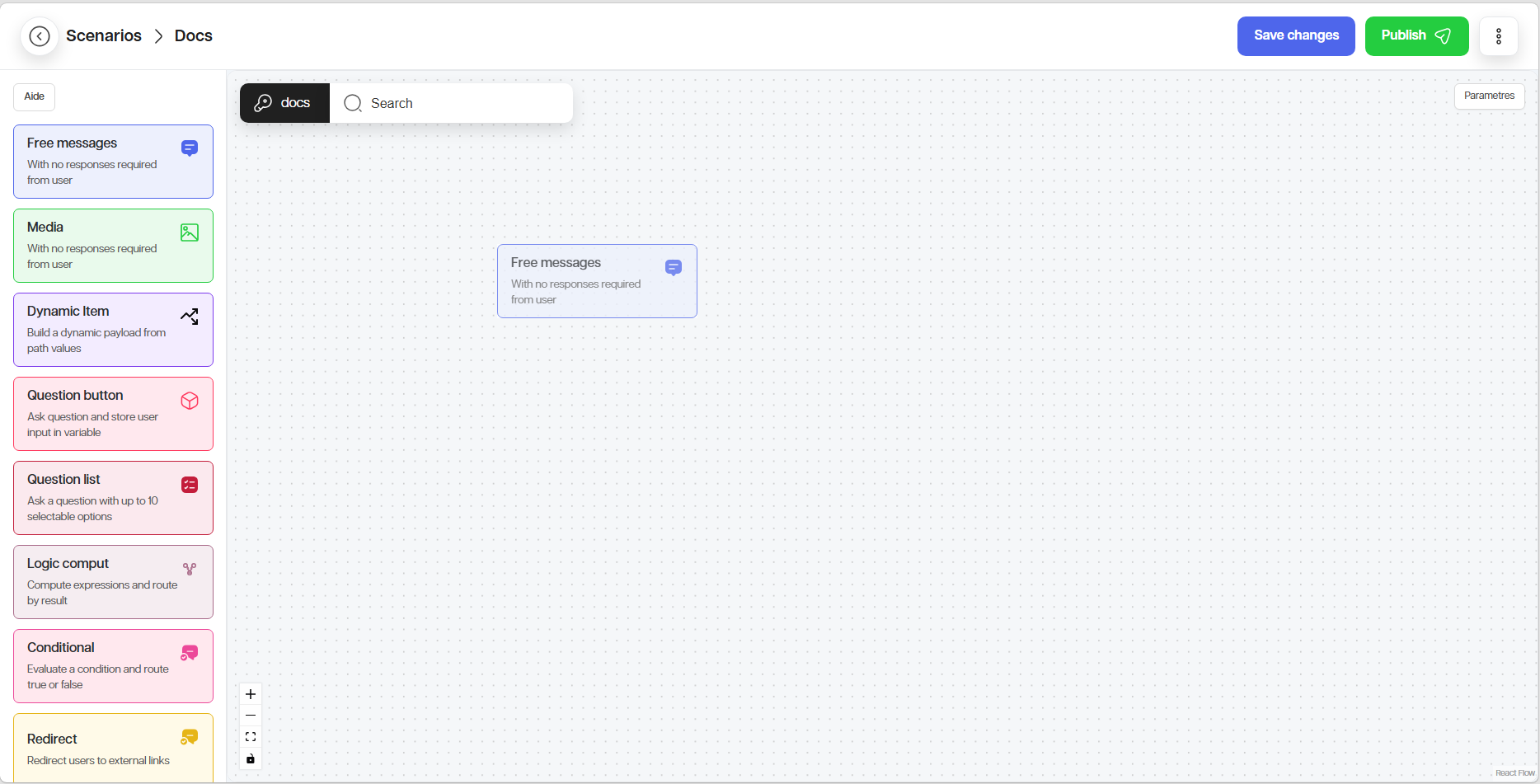Select the Free messages node on canvas

click(597, 281)
